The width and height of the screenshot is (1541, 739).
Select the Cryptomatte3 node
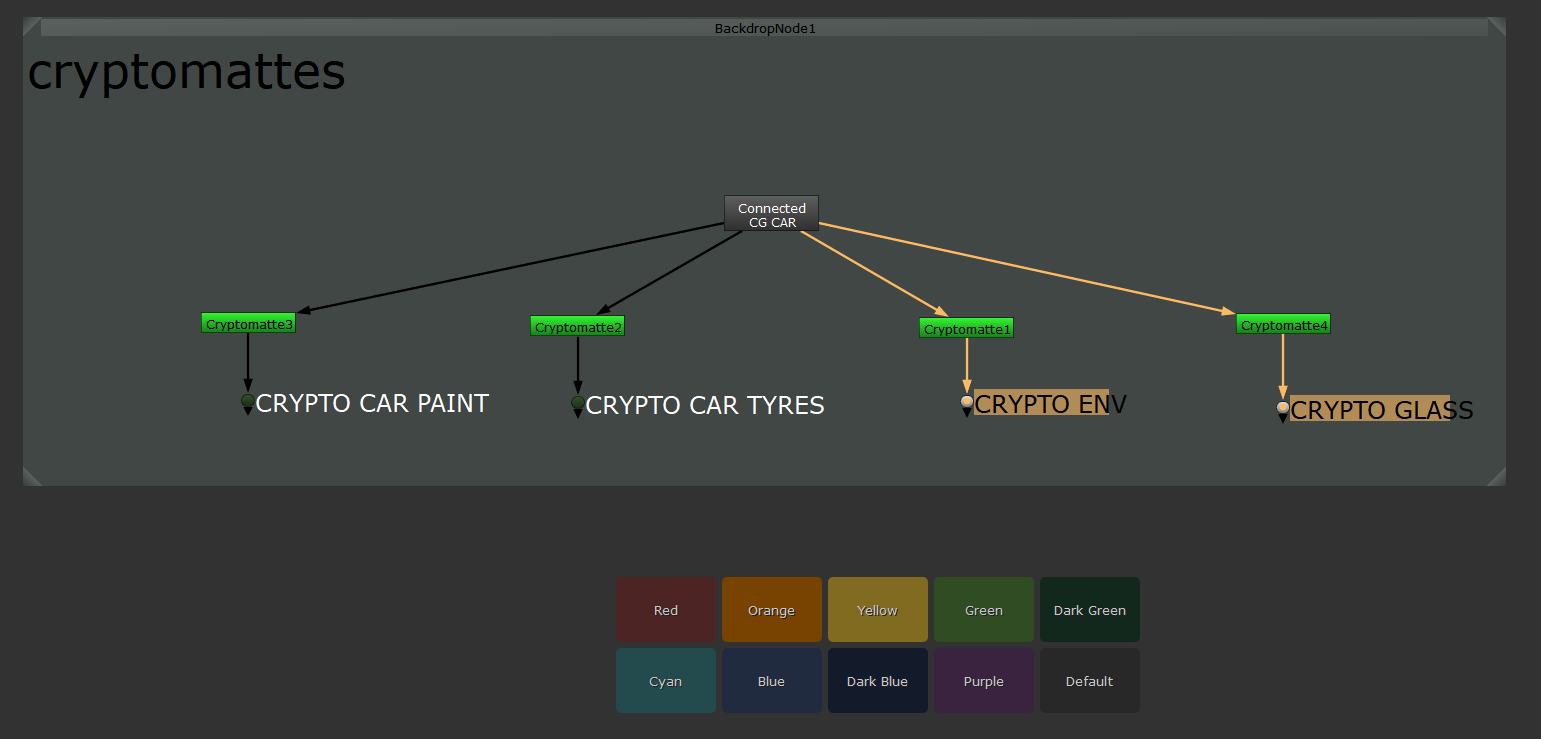[x=248, y=323]
